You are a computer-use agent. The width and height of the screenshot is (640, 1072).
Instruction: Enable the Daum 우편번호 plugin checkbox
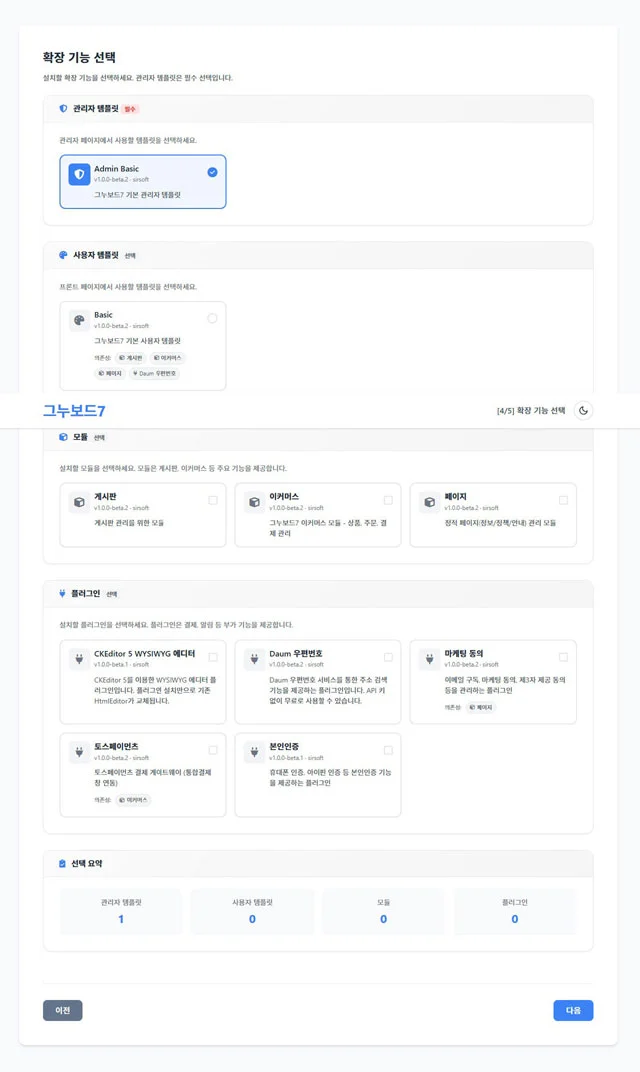388,657
